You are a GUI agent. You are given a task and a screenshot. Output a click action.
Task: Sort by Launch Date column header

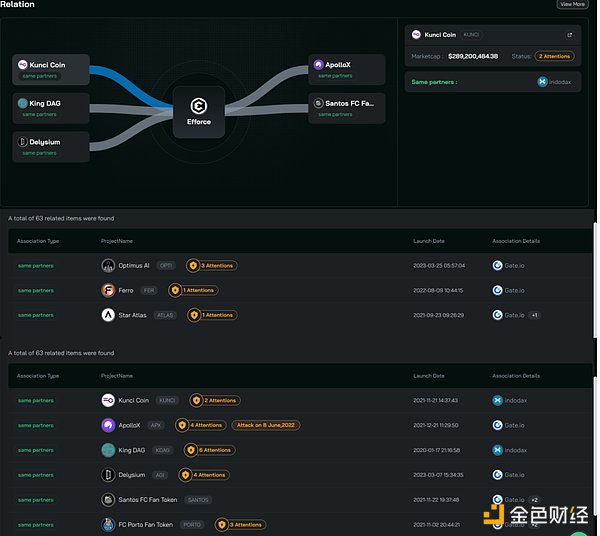pos(429,241)
